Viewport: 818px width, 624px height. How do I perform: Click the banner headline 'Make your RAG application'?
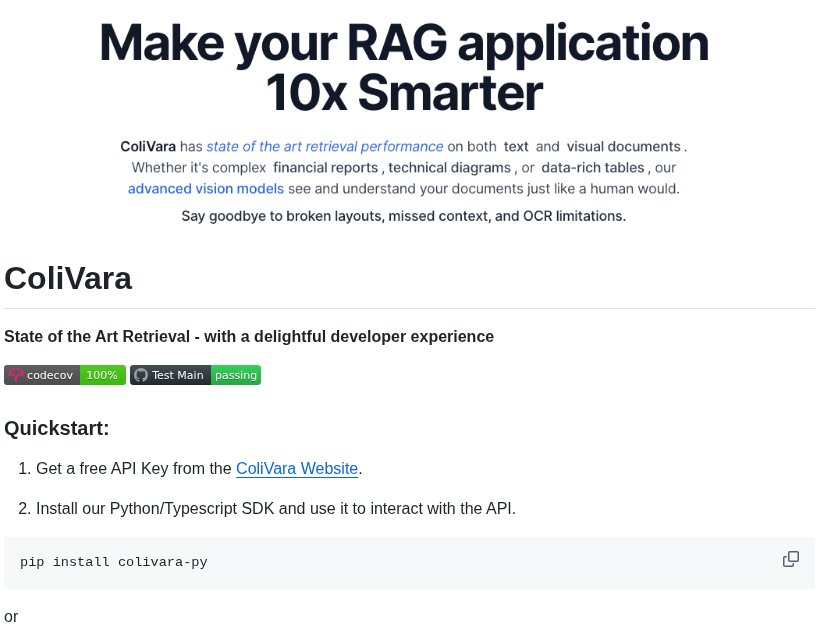coord(404,44)
